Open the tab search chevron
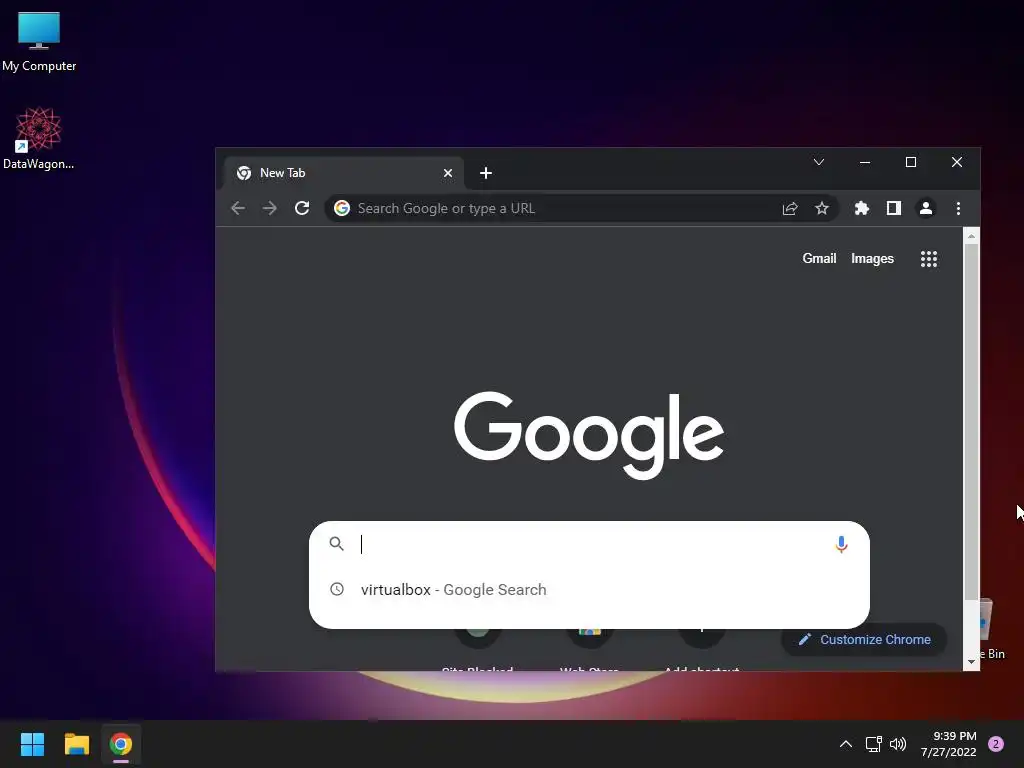This screenshot has height=768, width=1024. pyautogui.click(x=819, y=162)
